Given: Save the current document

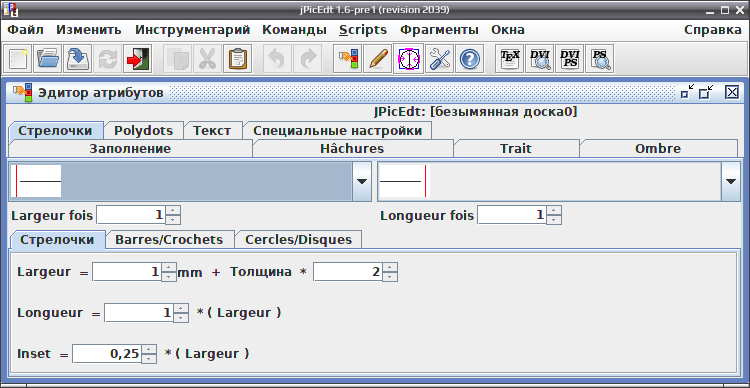Looking at the screenshot, I should 78,59.
